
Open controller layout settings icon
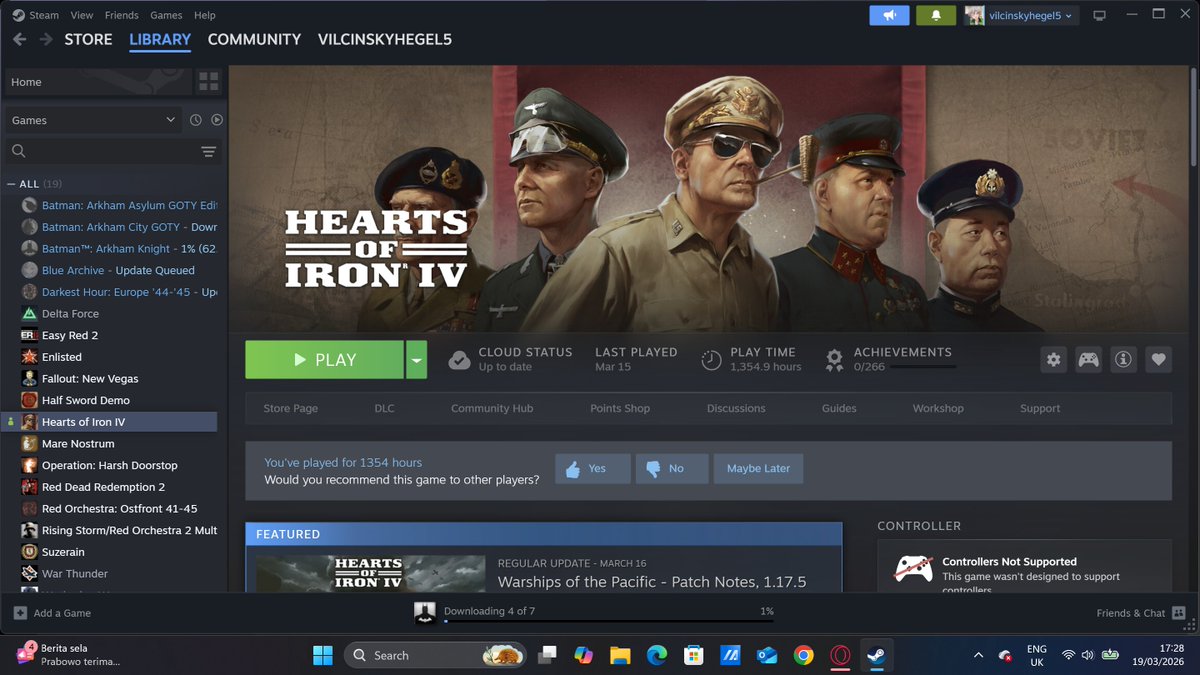tap(1088, 360)
